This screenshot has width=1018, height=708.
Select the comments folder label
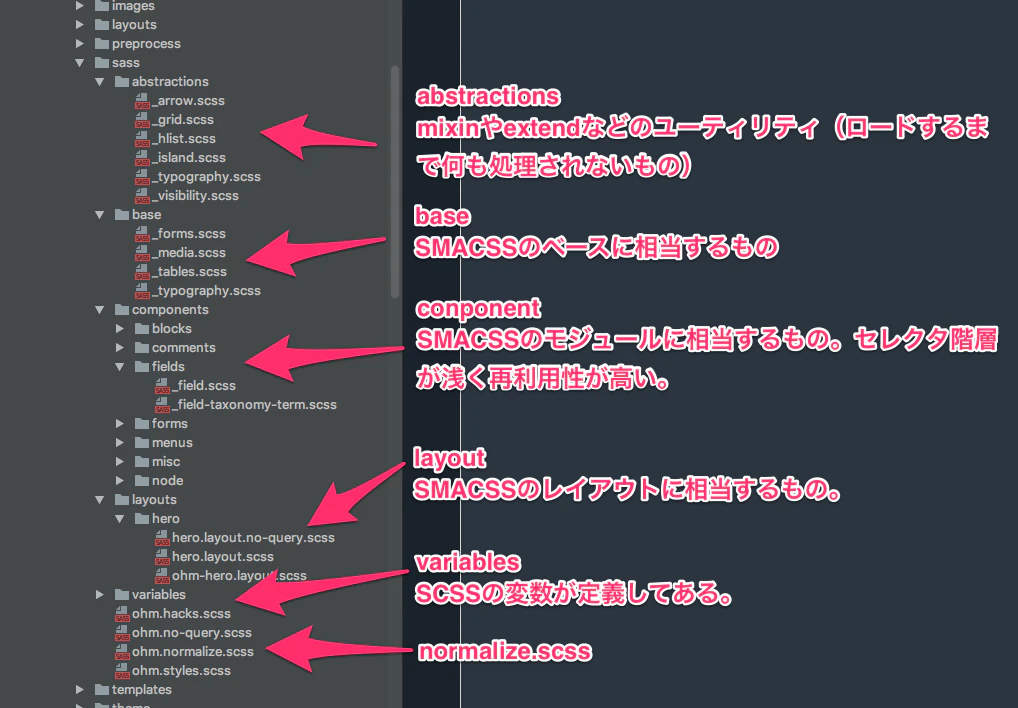(x=184, y=348)
